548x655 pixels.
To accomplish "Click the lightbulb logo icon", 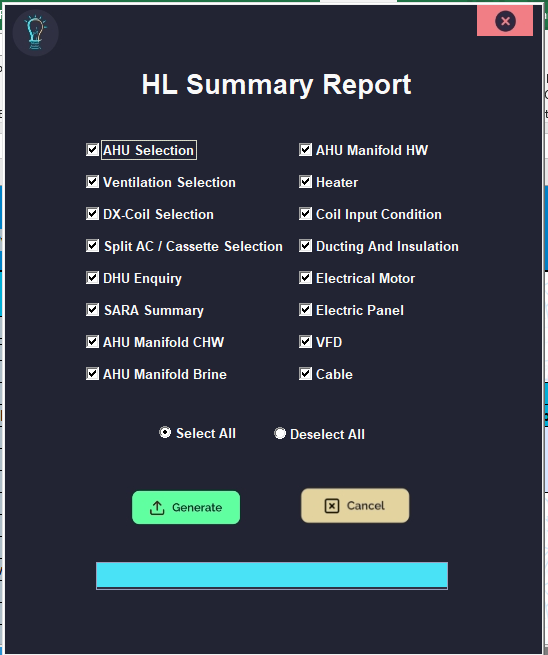I will [x=36, y=33].
